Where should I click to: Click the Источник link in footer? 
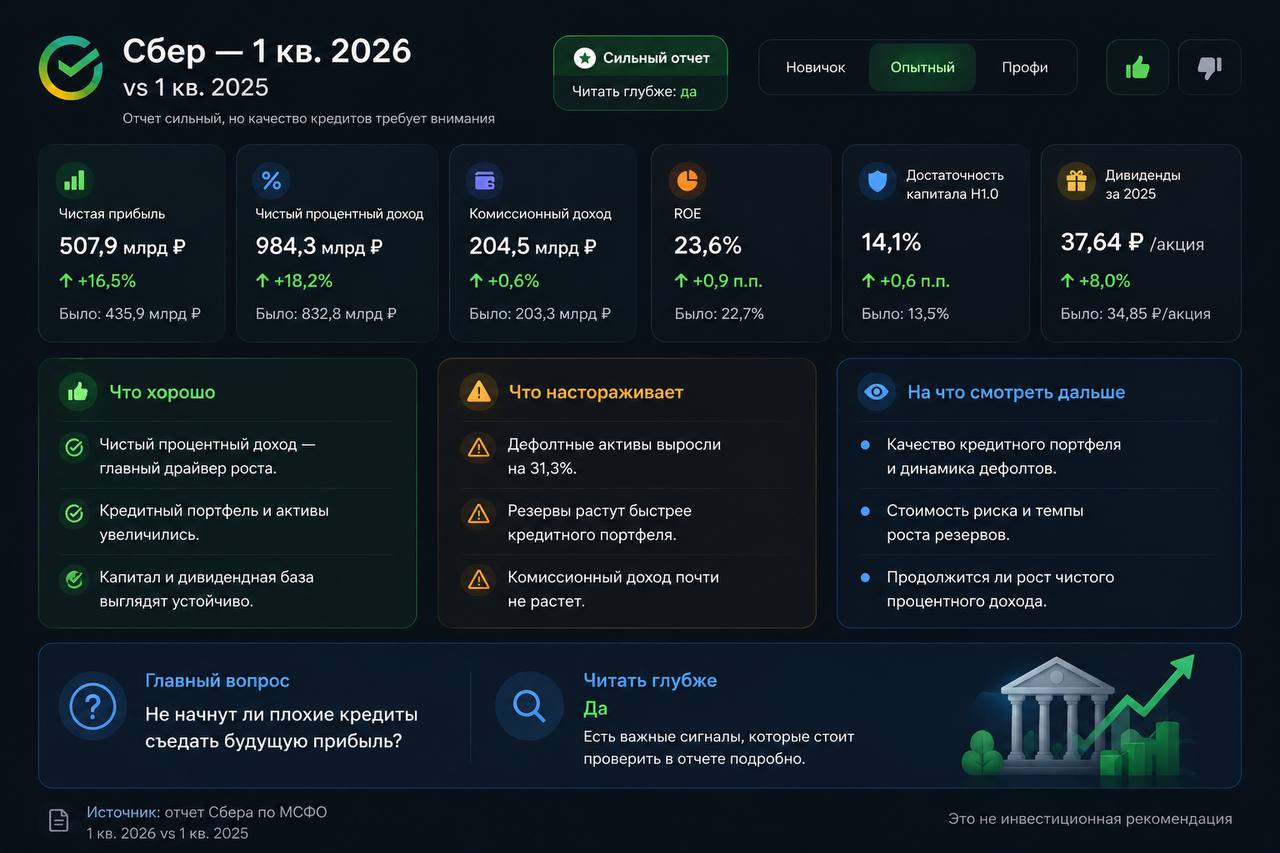pos(123,812)
